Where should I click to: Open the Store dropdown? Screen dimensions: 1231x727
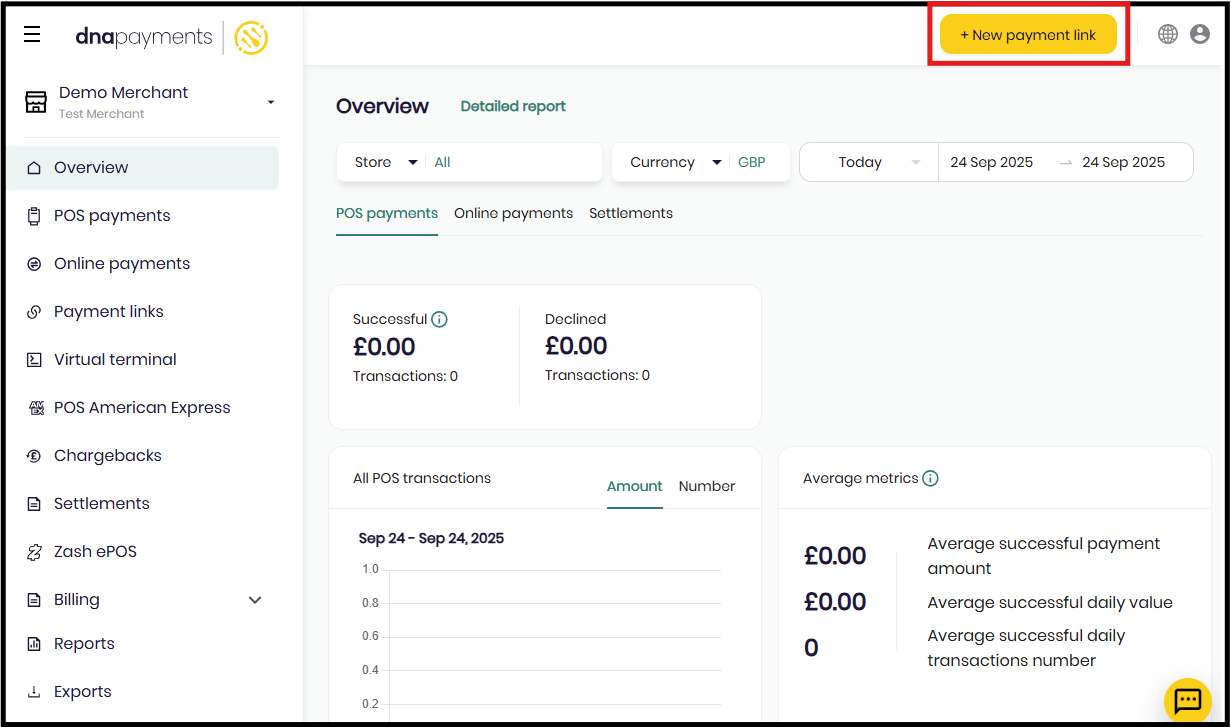pyautogui.click(x=386, y=163)
